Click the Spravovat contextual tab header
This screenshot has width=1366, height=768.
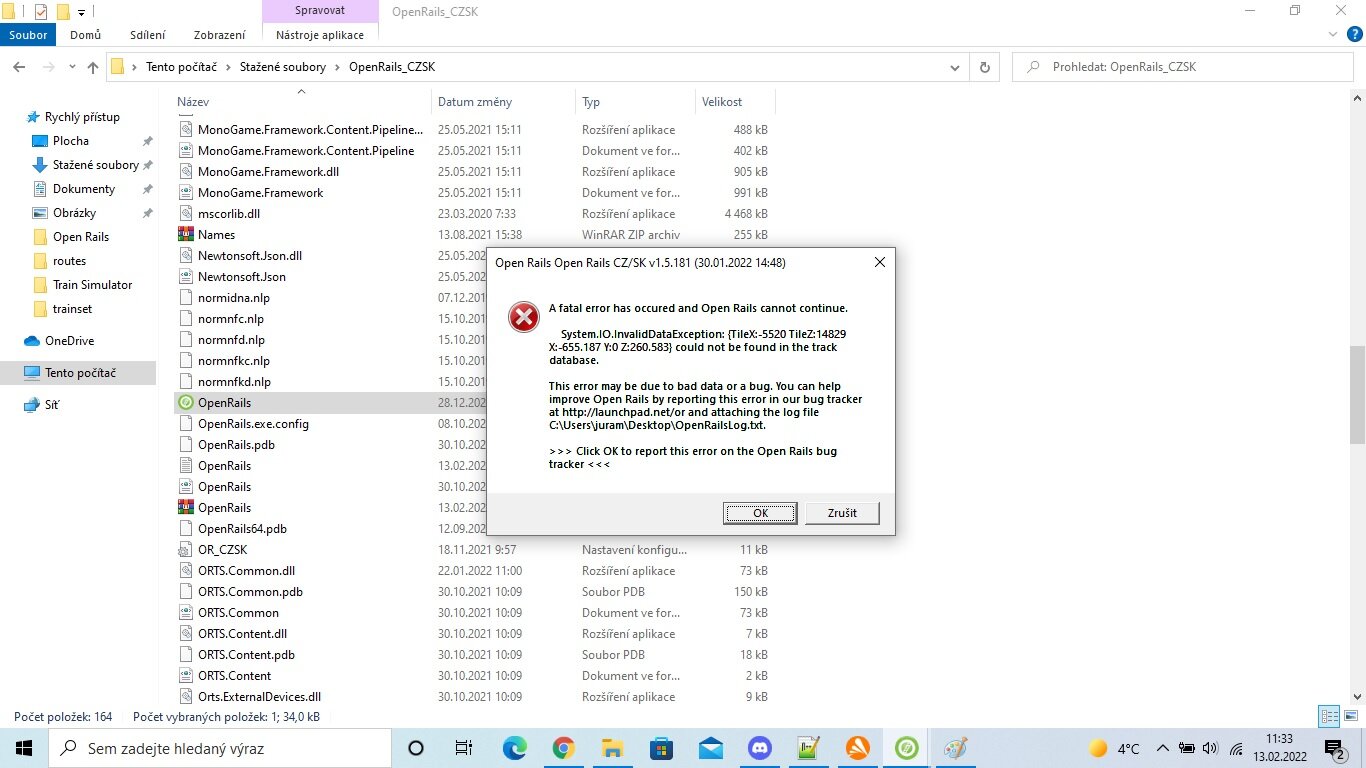[320, 11]
